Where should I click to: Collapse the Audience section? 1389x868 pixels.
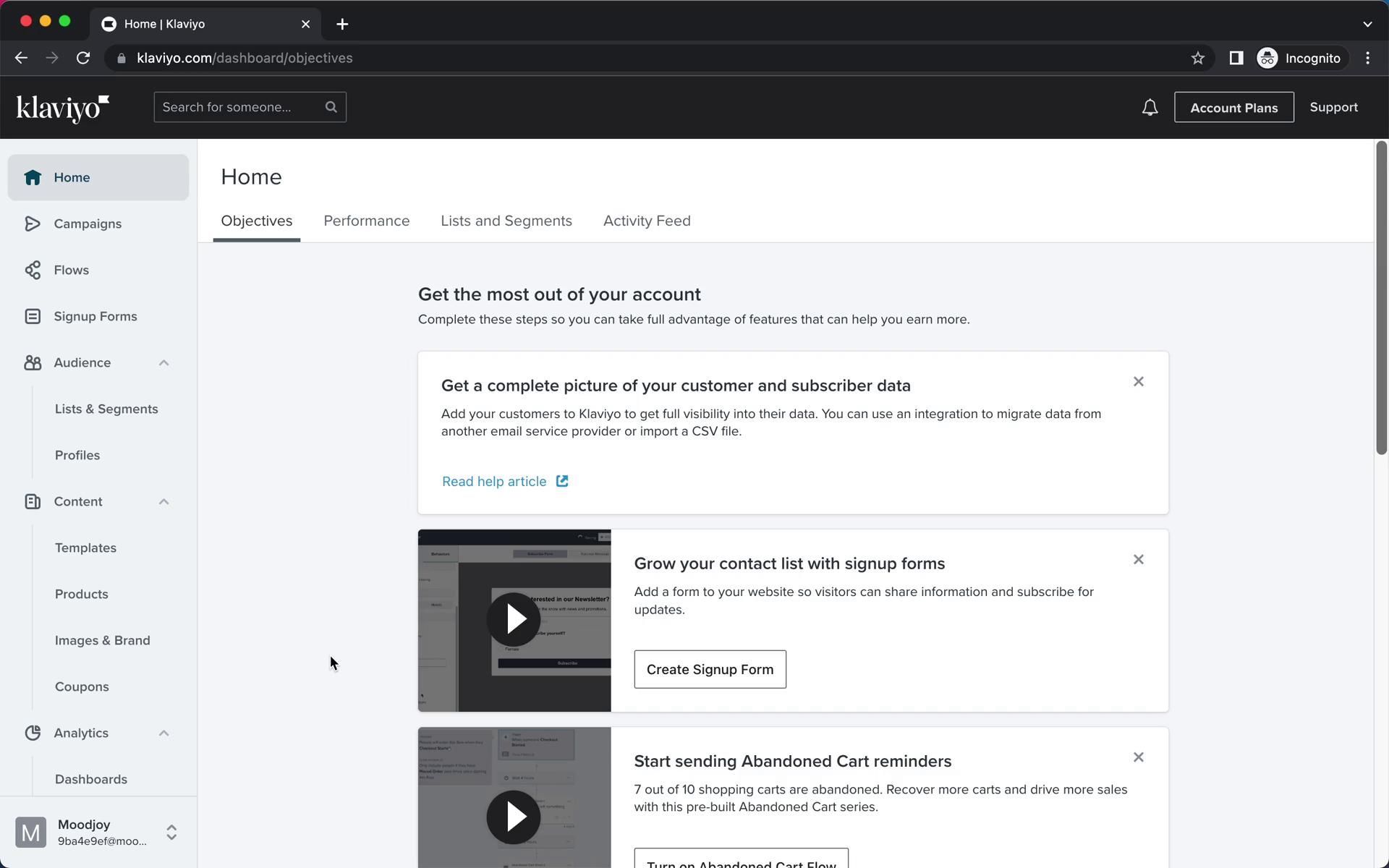pos(163,362)
